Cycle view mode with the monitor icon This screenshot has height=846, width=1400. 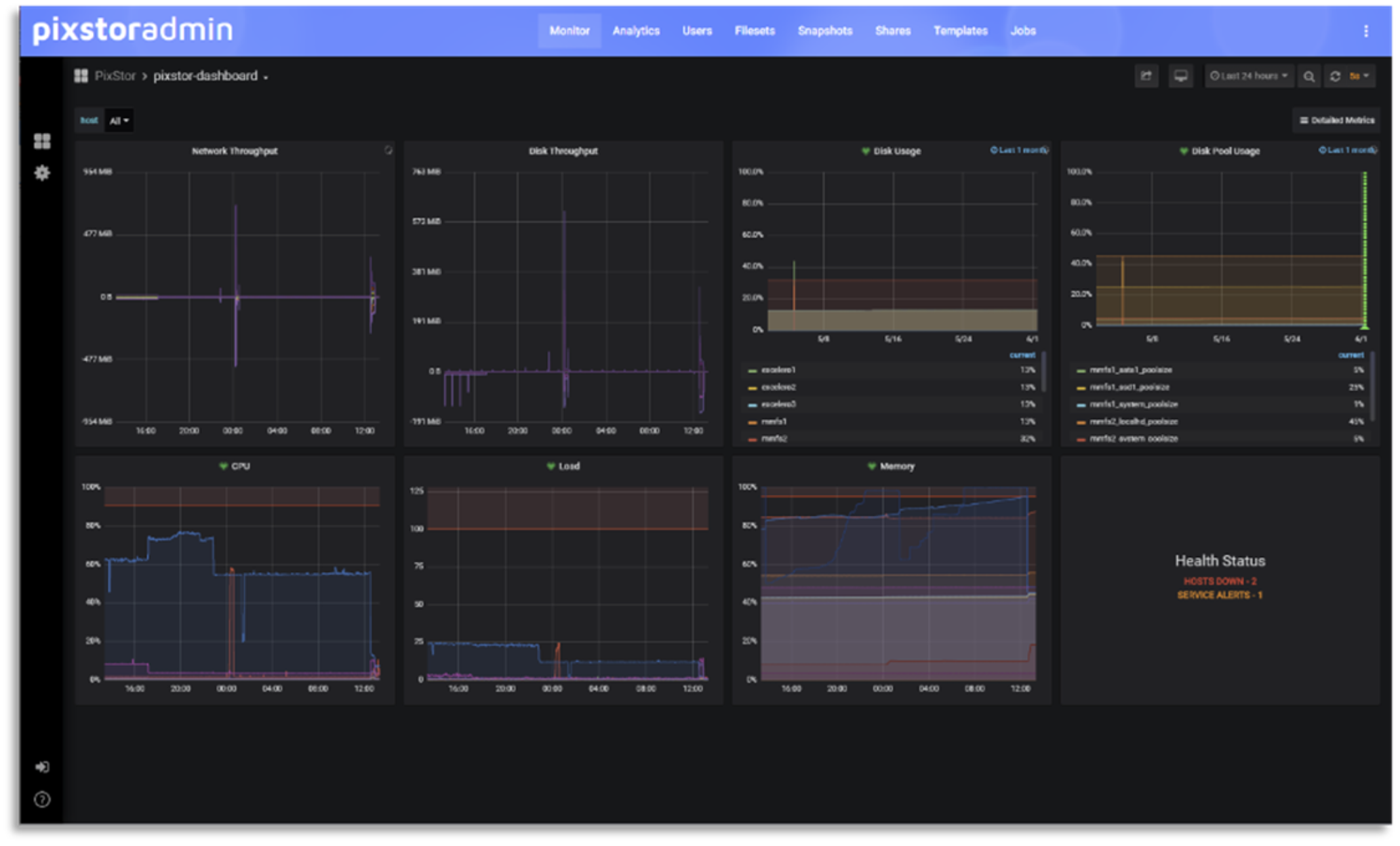coord(1180,76)
